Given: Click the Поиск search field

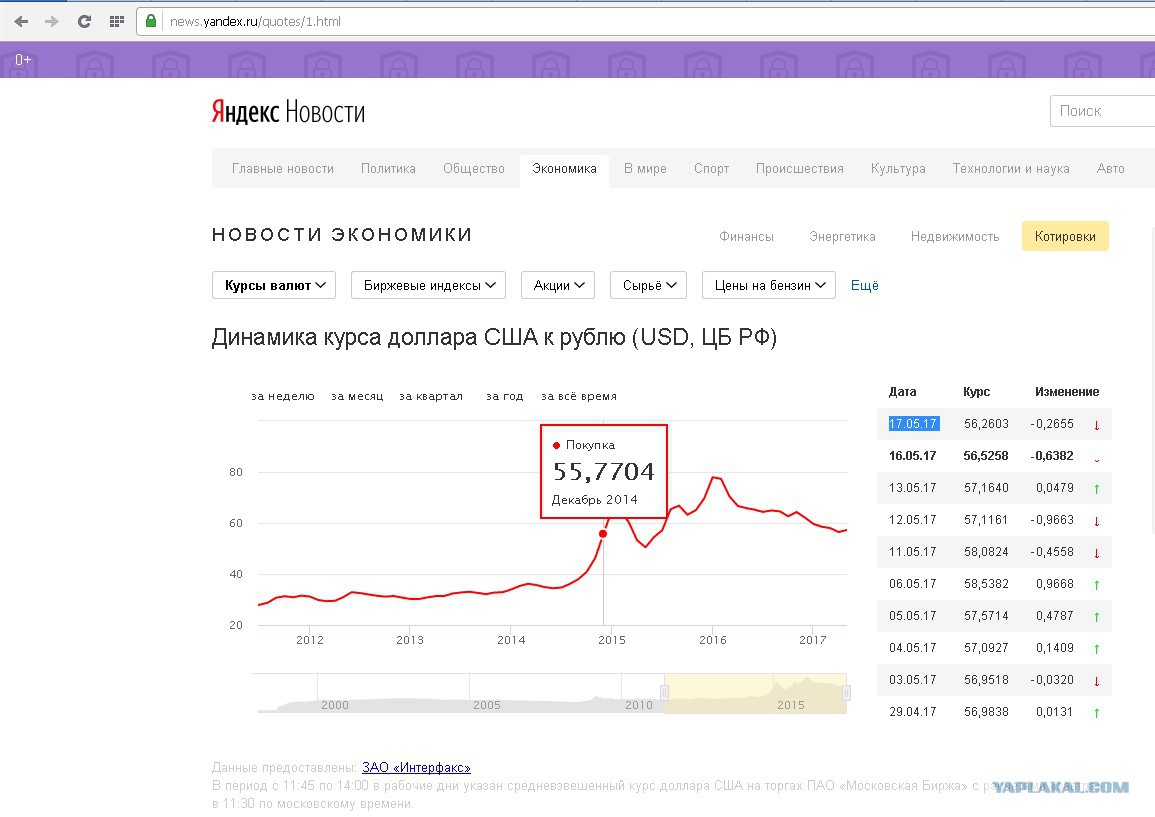Looking at the screenshot, I should click(x=1102, y=111).
